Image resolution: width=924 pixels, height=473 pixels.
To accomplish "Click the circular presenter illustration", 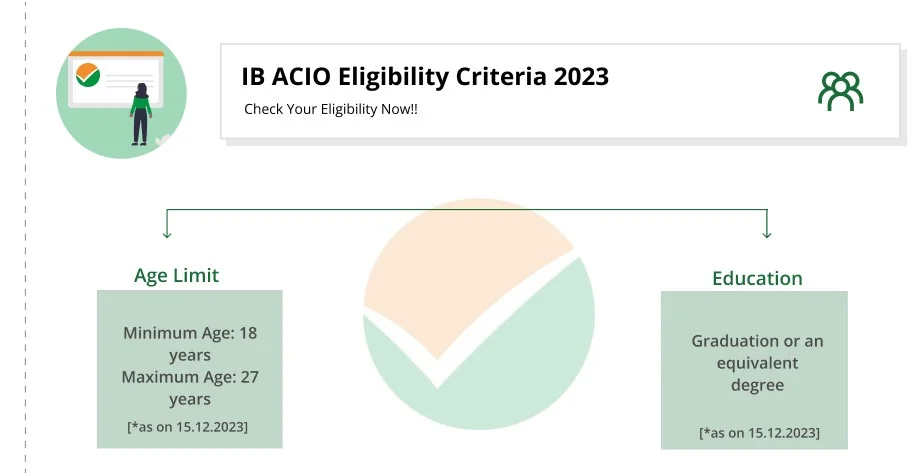I will [x=121, y=92].
